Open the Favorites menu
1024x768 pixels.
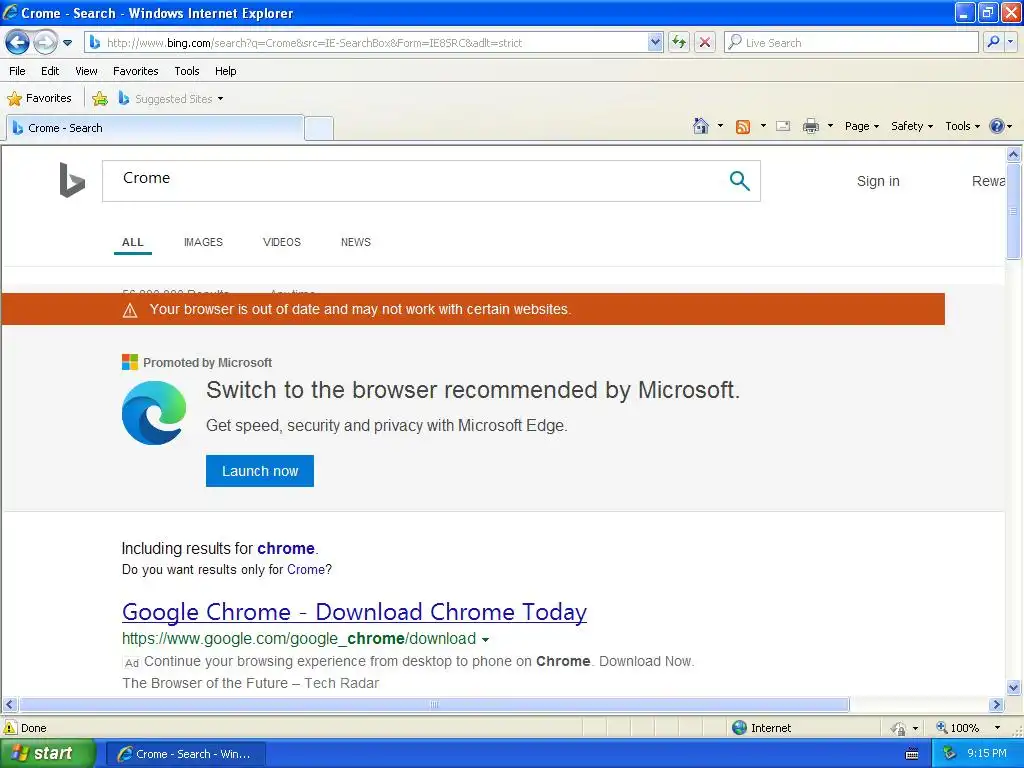[136, 71]
